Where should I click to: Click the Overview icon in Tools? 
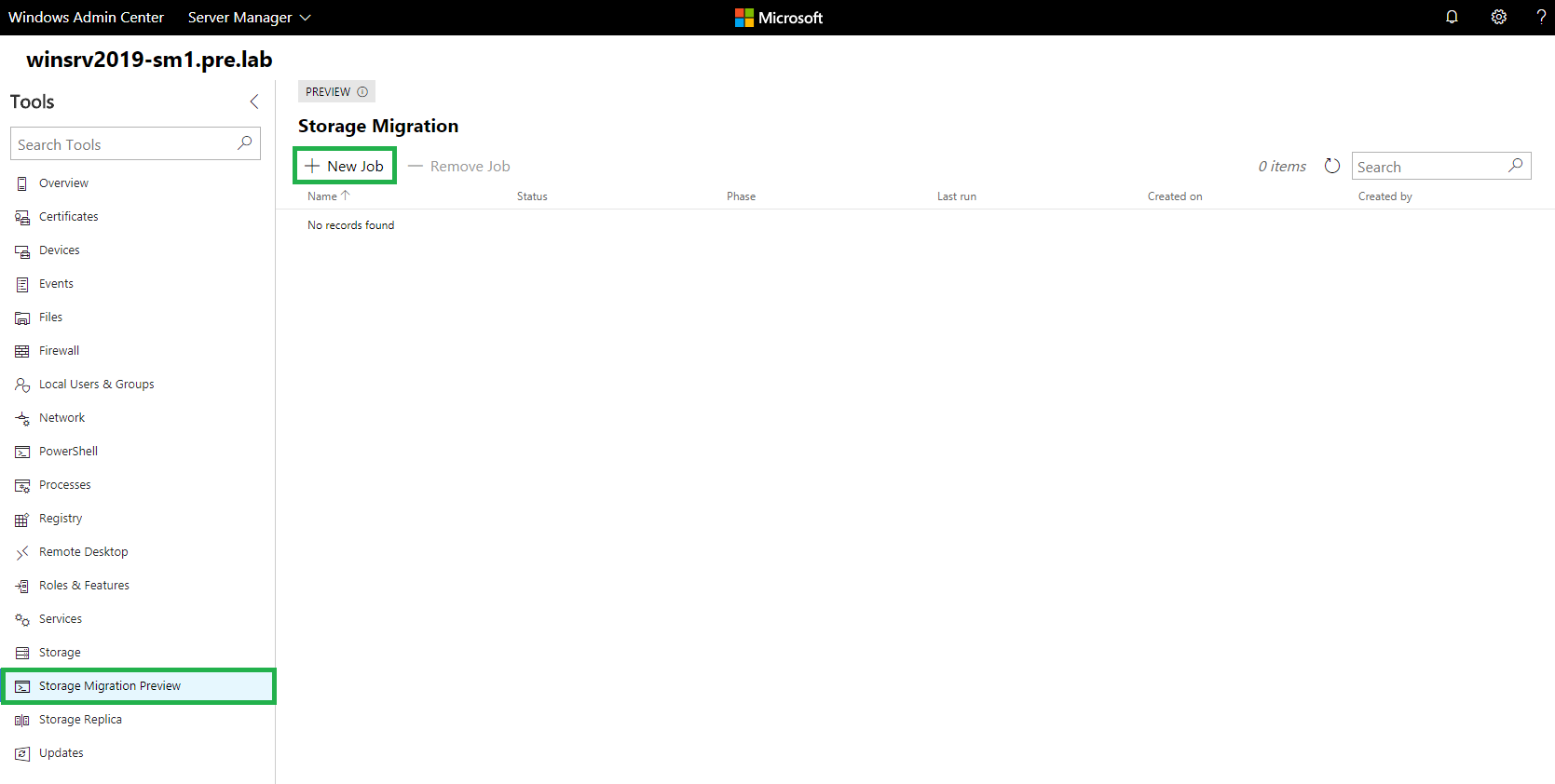pyautogui.click(x=22, y=183)
